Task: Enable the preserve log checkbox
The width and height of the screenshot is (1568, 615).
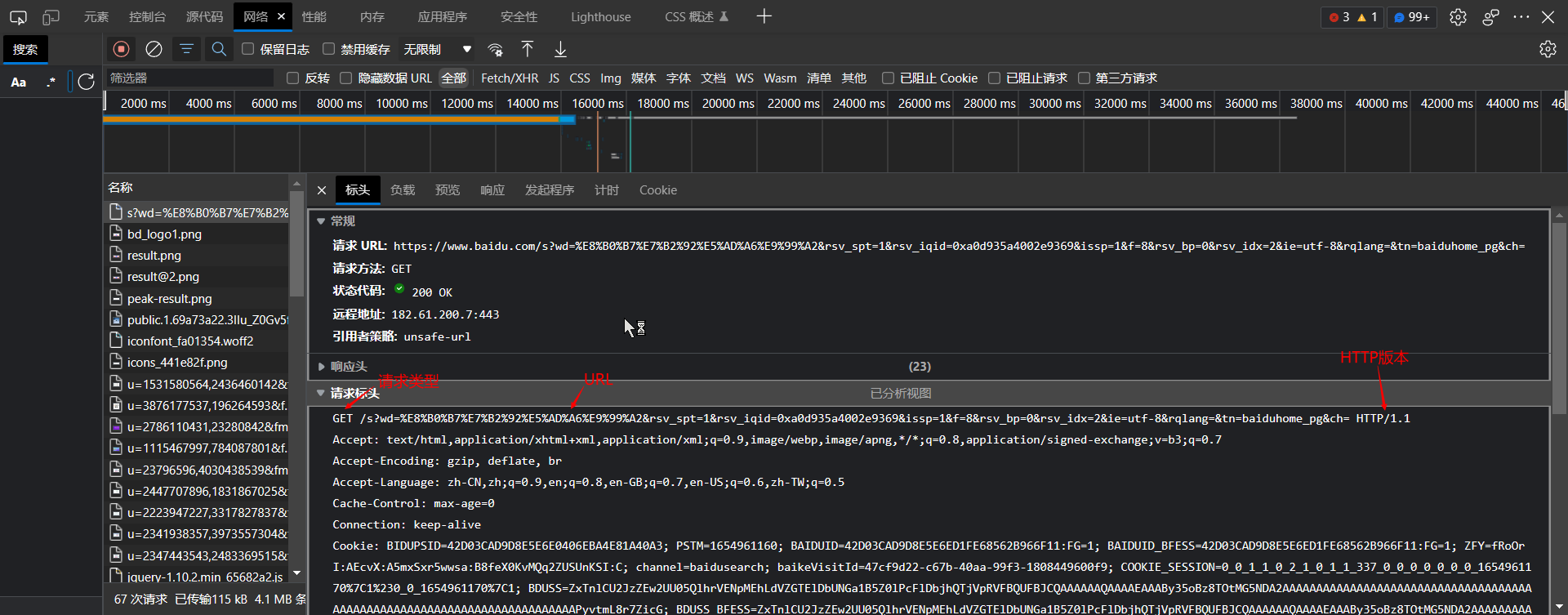Action: pos(248,49)
